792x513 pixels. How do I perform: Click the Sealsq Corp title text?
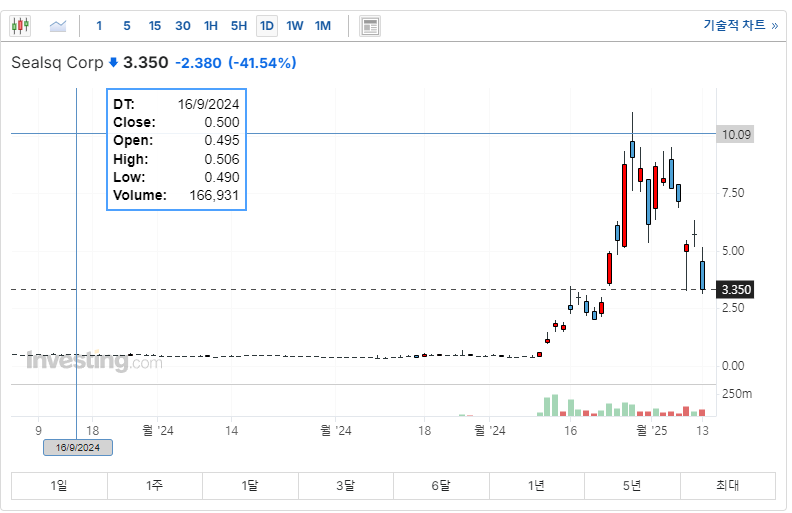(57, 63)
